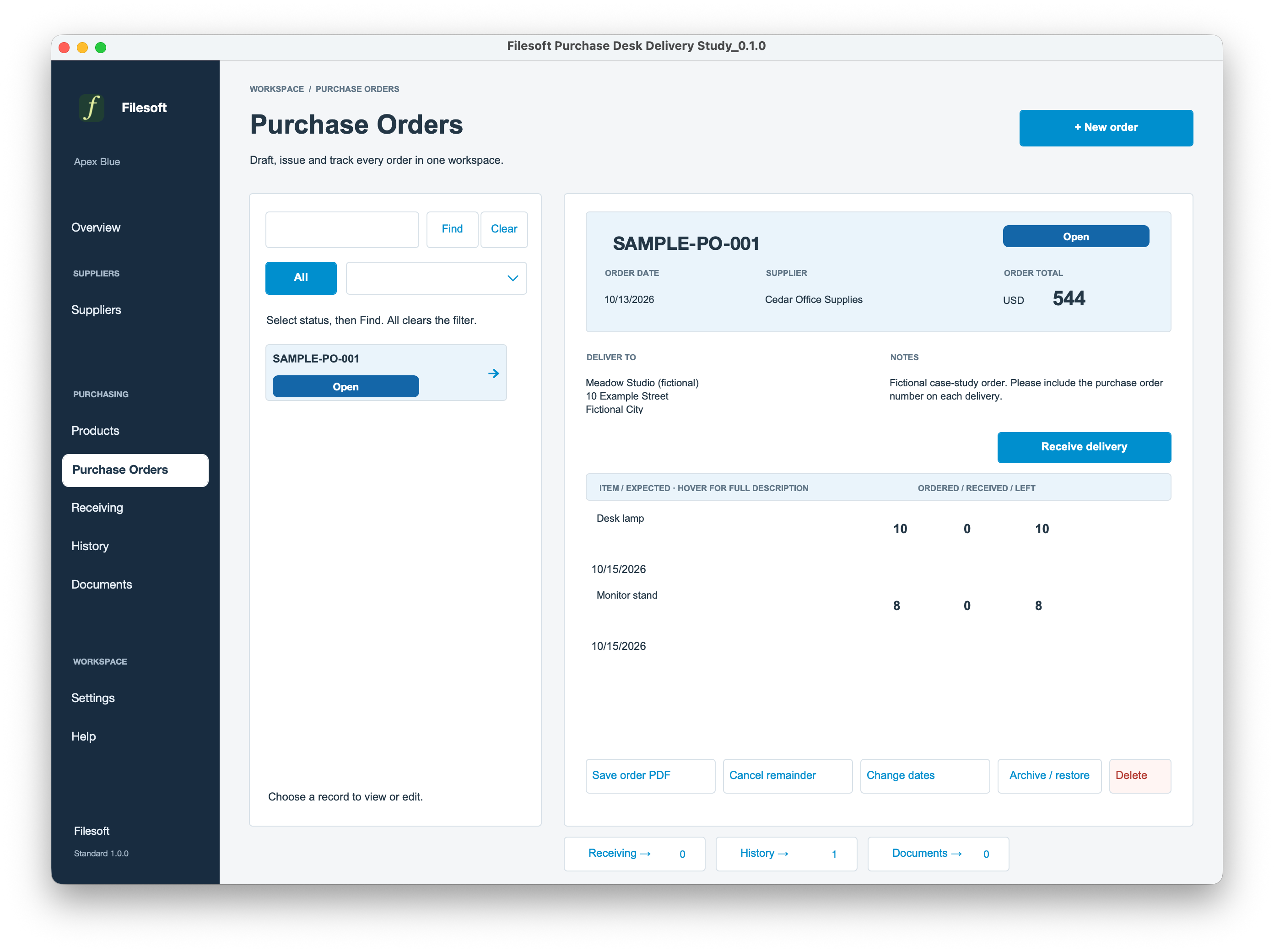
Task: Go to the Suppliers sidebar page
Action: (x=96, y=310)
